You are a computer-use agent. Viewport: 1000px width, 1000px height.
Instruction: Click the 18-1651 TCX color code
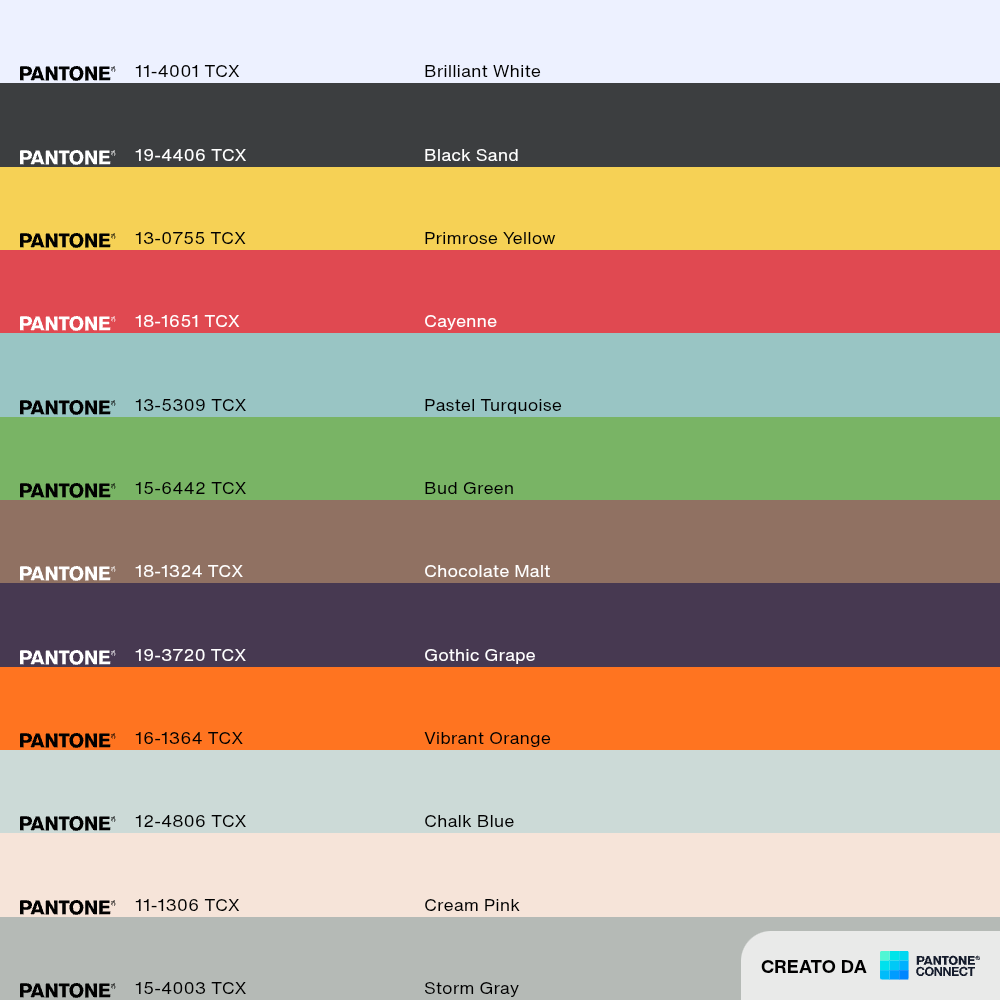click(187, 321)
